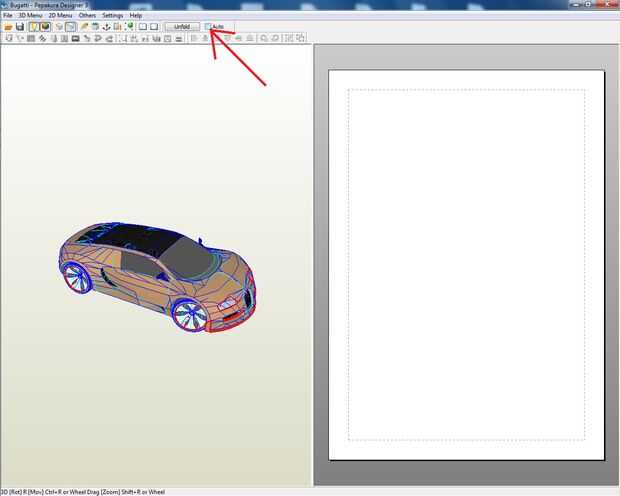Click the first window layout square icon

click(143, 27)
